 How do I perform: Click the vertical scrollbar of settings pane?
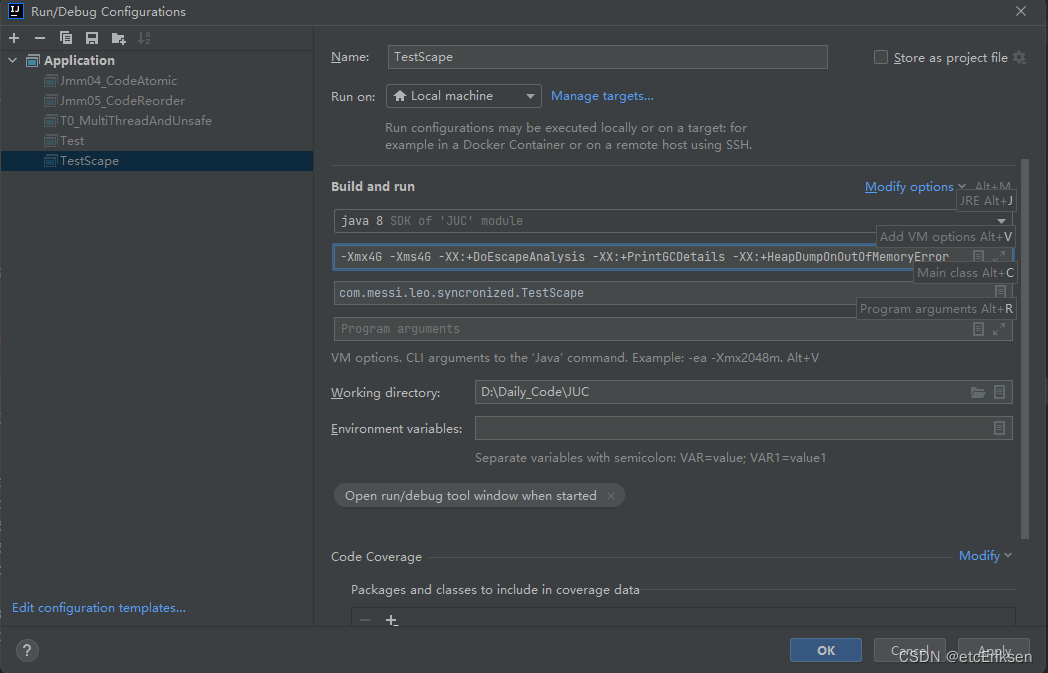click(1025, 349)
